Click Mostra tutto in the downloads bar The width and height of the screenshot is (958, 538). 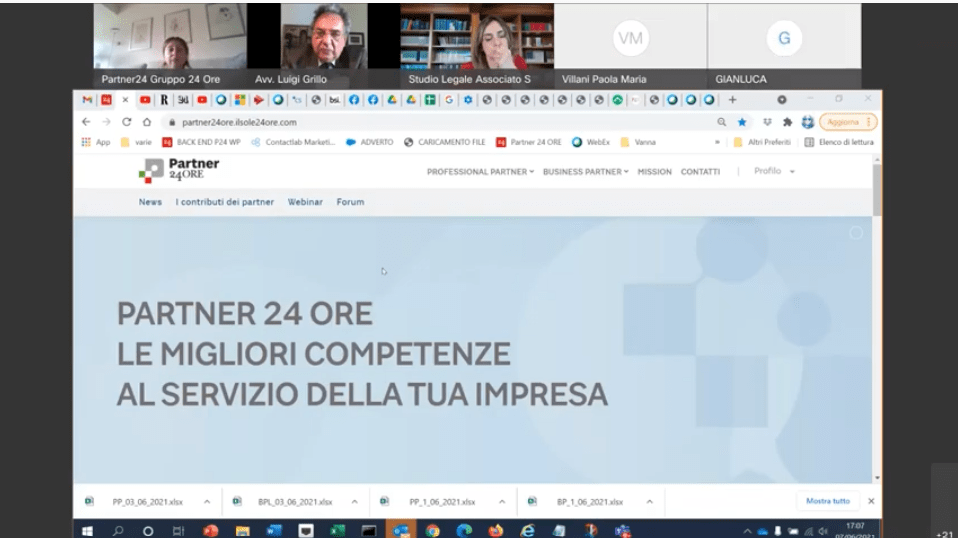[x=827, y=501]
